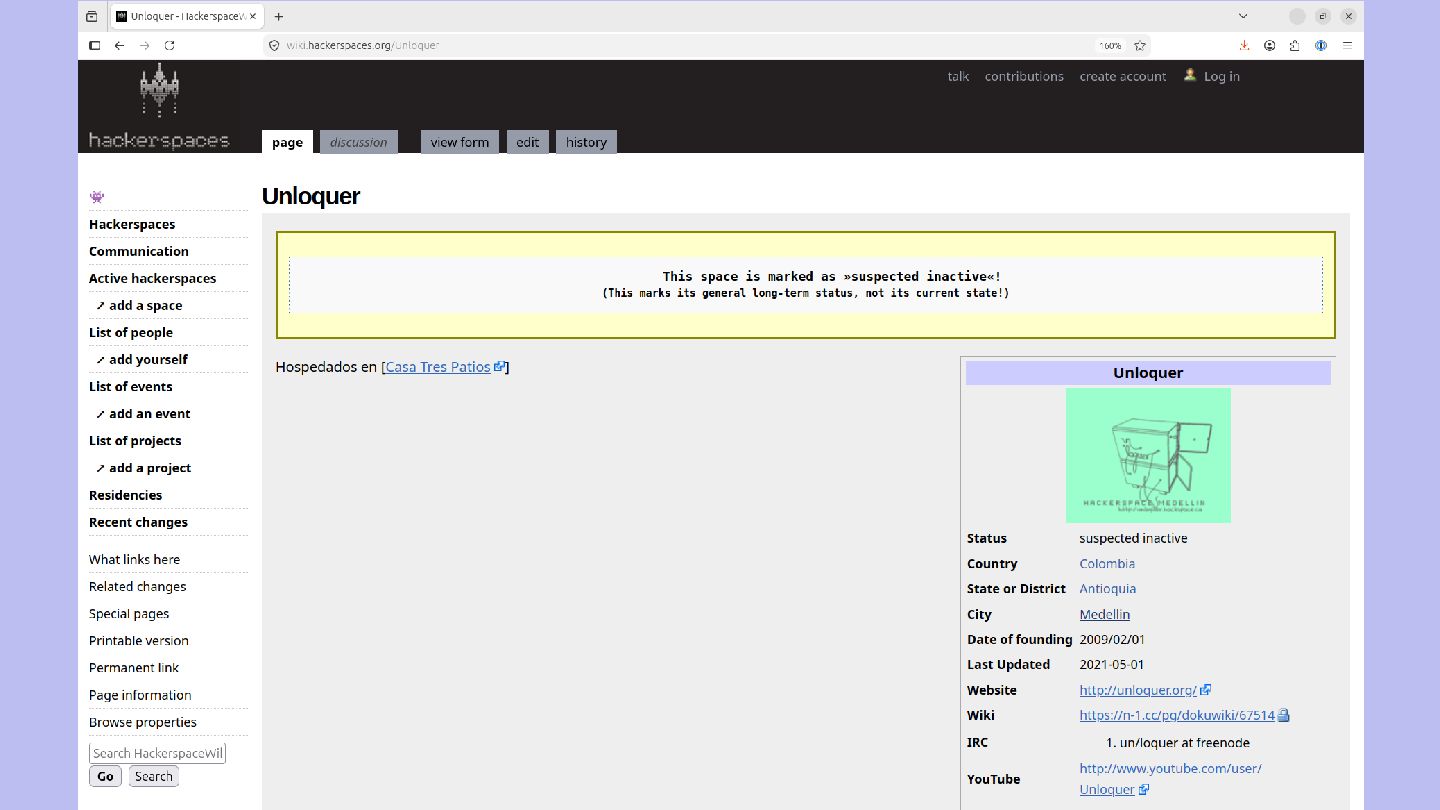Click the browser address bar URL

coord(363,45)
